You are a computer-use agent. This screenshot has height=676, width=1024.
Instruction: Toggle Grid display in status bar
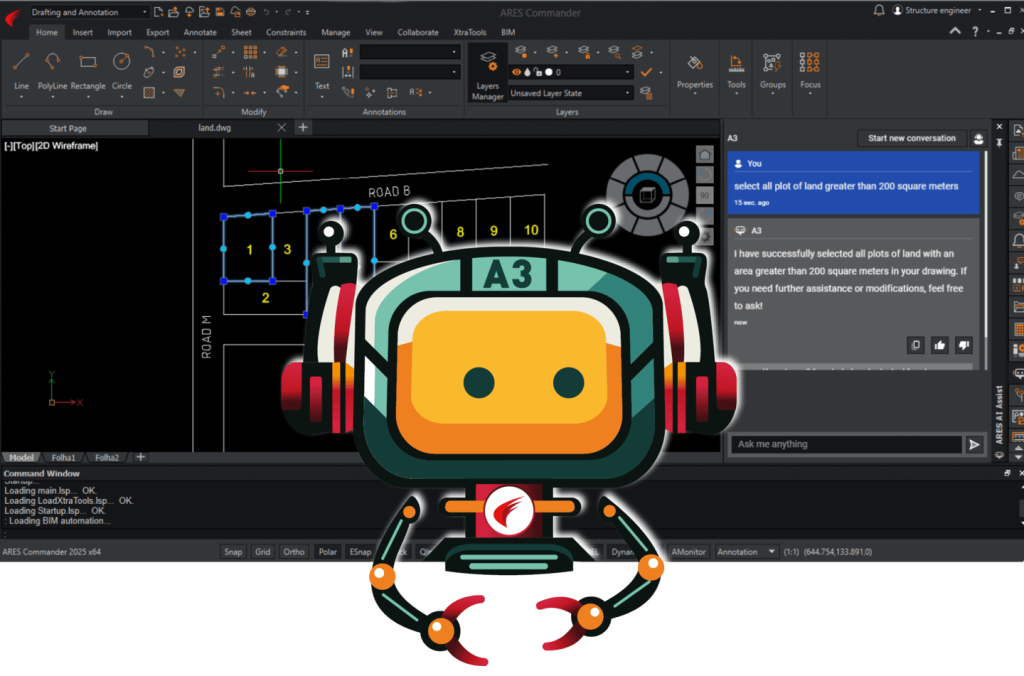263,552
